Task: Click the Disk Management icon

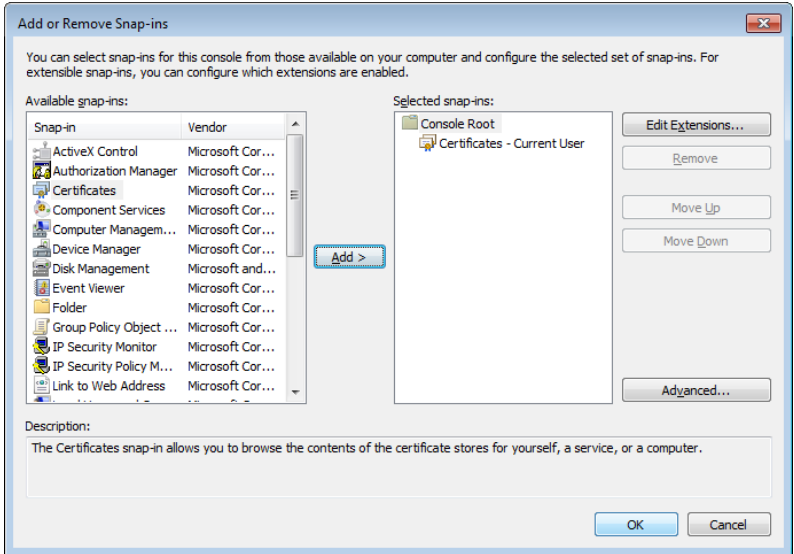Action: click(42, 268)
